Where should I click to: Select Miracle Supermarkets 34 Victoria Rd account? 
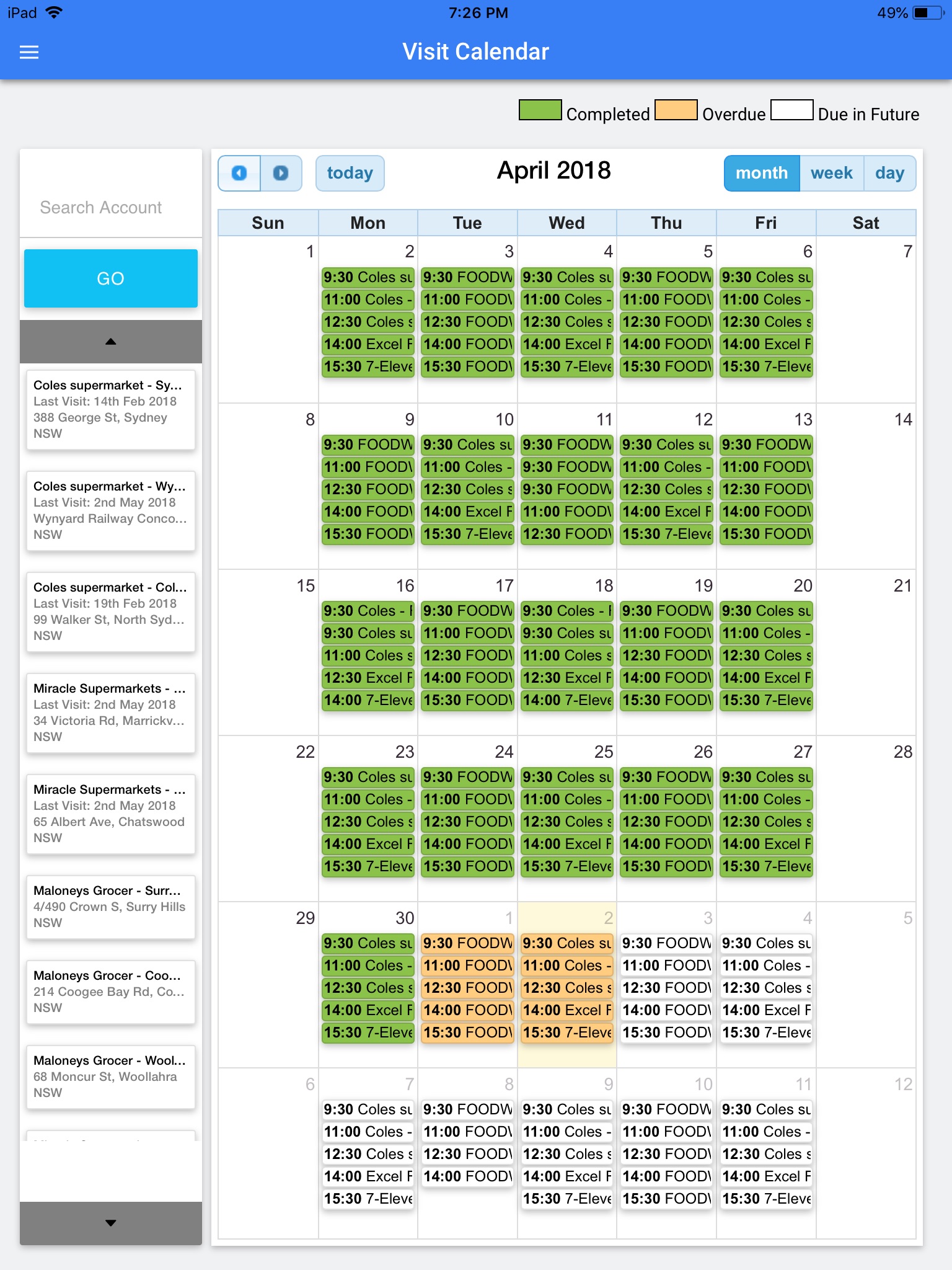pos(111,713)
